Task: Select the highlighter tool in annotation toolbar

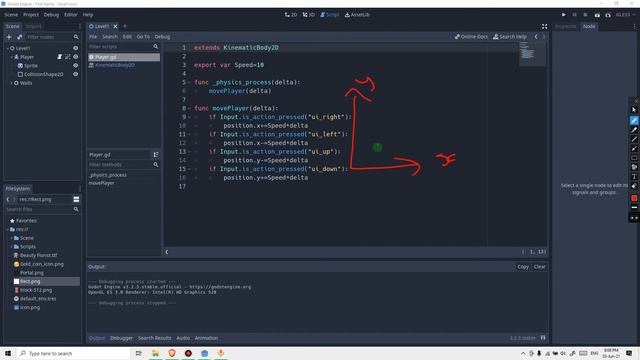Action: pos(634,129)
